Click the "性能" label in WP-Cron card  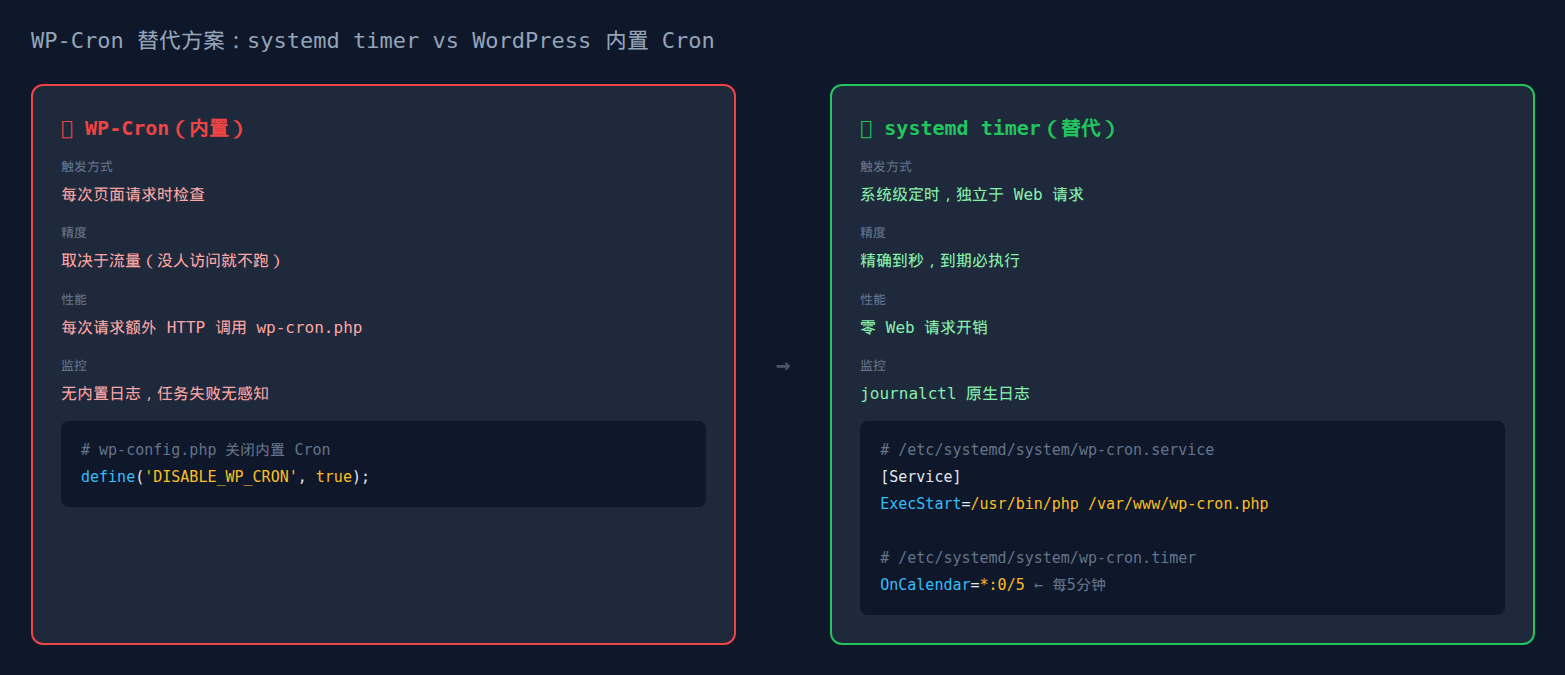click(x=74, y=300)
